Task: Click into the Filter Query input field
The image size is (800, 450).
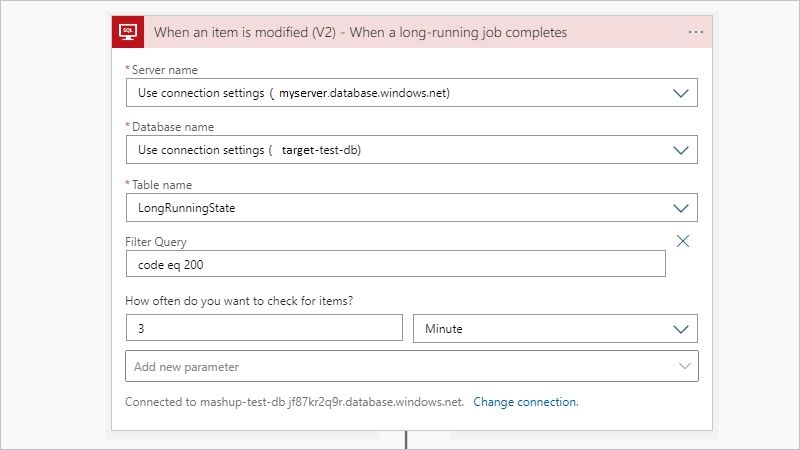Action: [395, 264]
